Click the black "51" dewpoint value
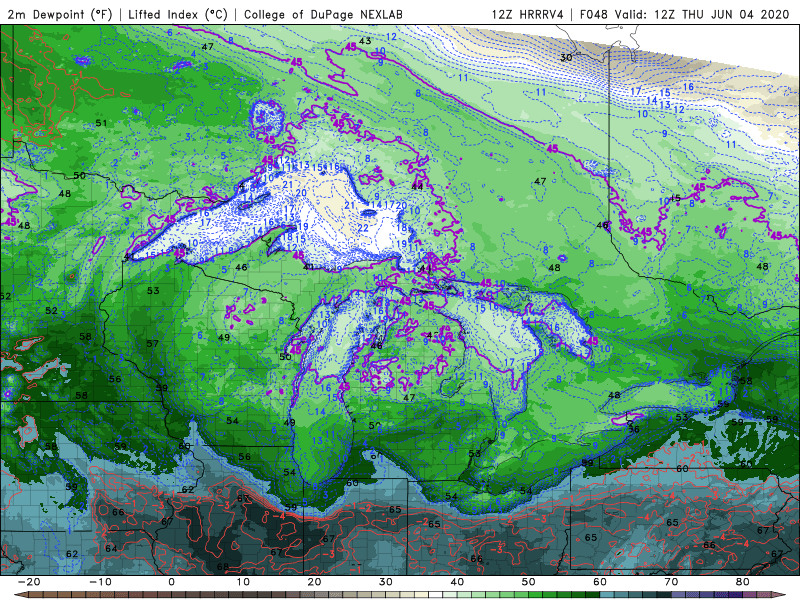The image size is (800, 600). [102, 123]
